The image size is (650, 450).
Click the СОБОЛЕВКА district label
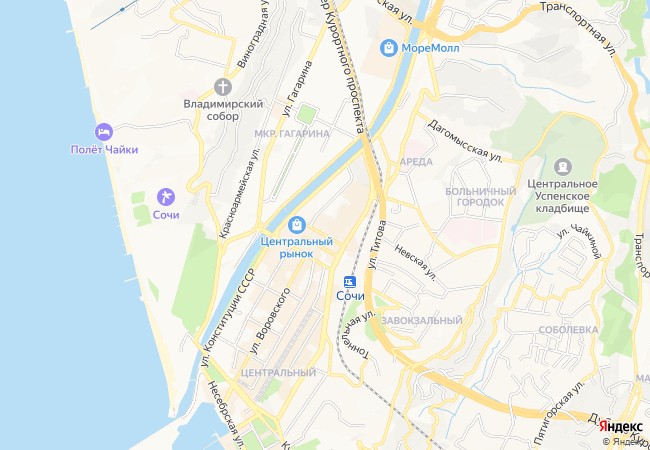coord(568,330)
